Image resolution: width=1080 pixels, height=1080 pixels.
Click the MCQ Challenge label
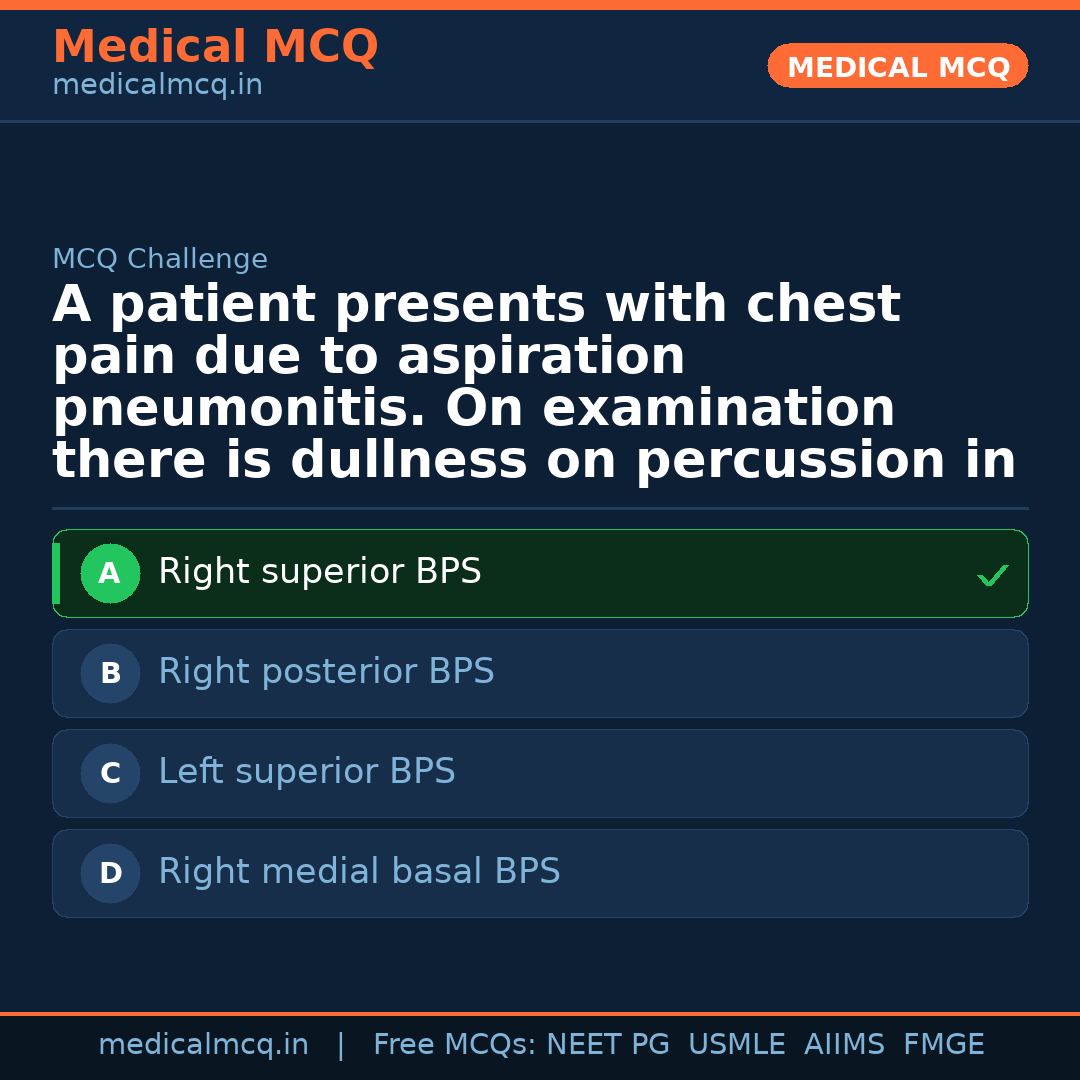pos(160,260)
